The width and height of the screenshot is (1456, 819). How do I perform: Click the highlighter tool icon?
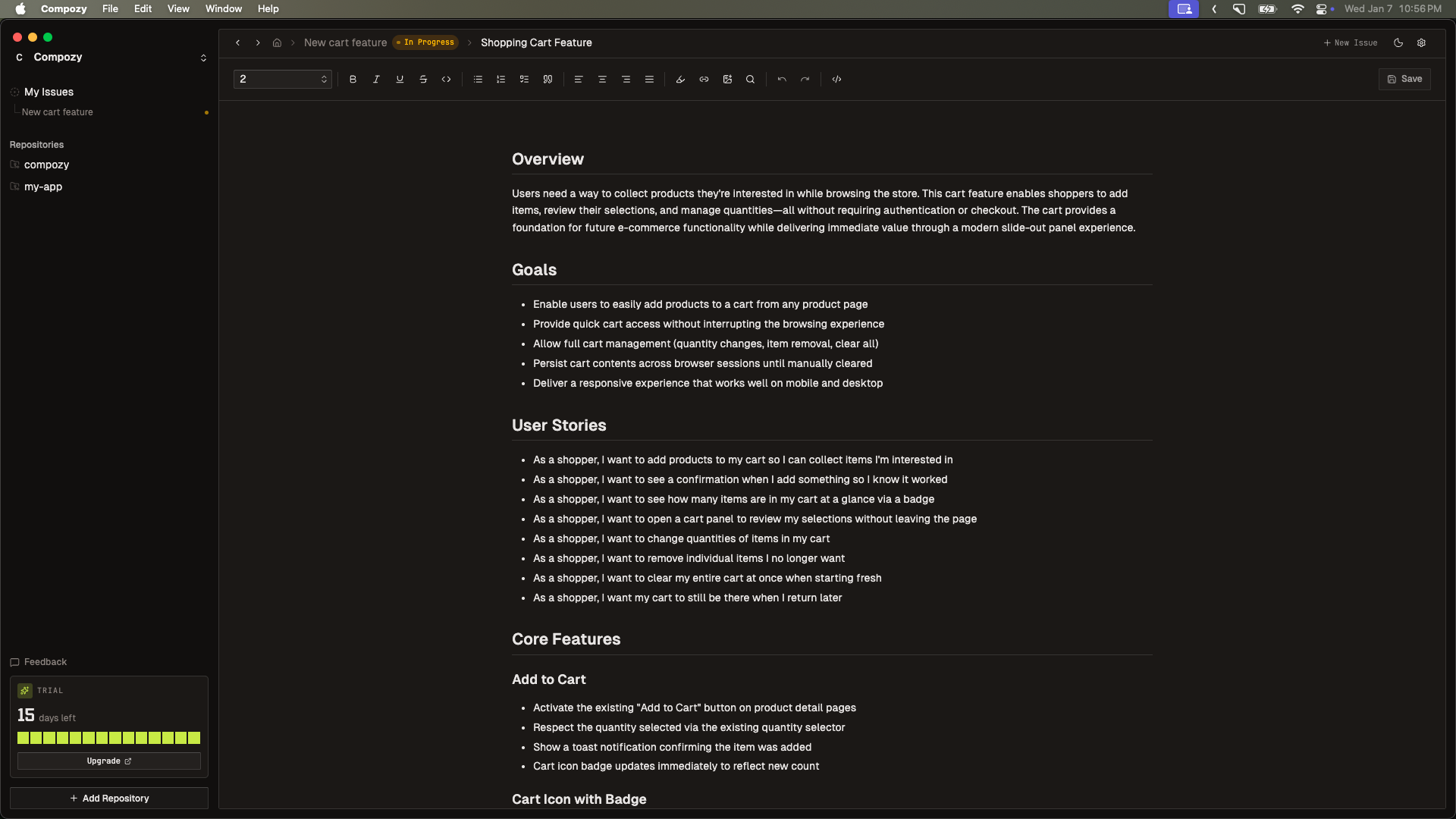click(680, 79)
